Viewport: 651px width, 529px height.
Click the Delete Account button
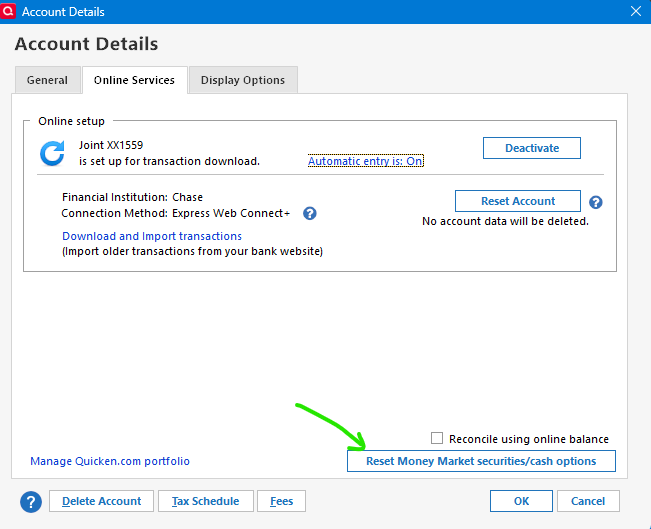(101, 501)
